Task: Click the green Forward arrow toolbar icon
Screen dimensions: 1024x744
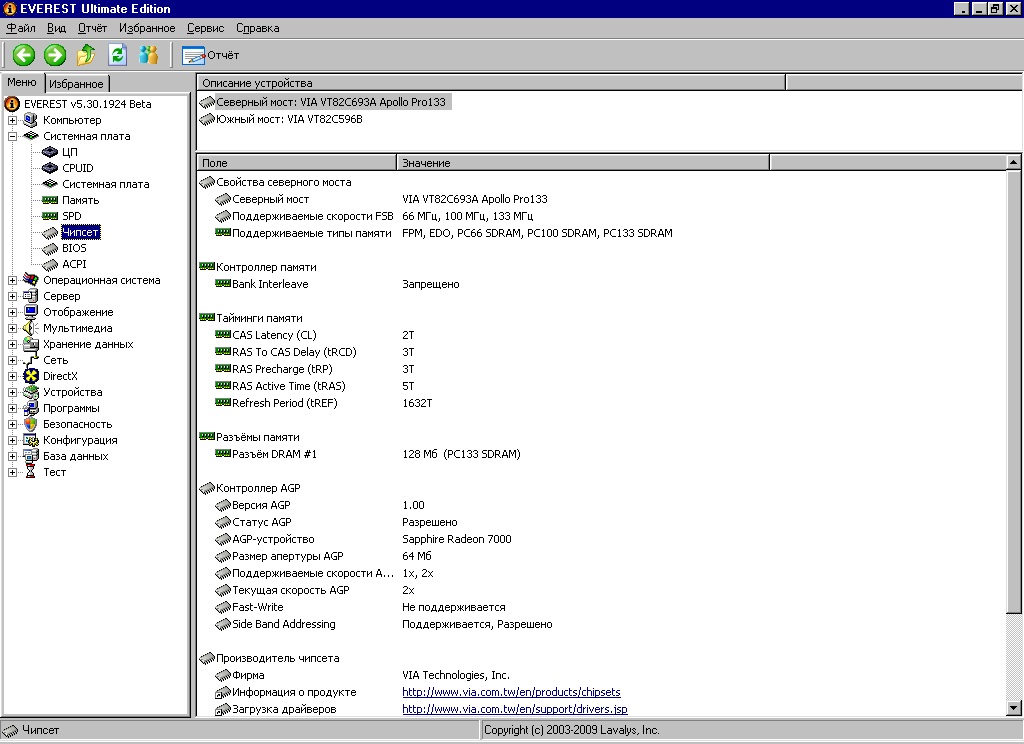Action: 55,55
